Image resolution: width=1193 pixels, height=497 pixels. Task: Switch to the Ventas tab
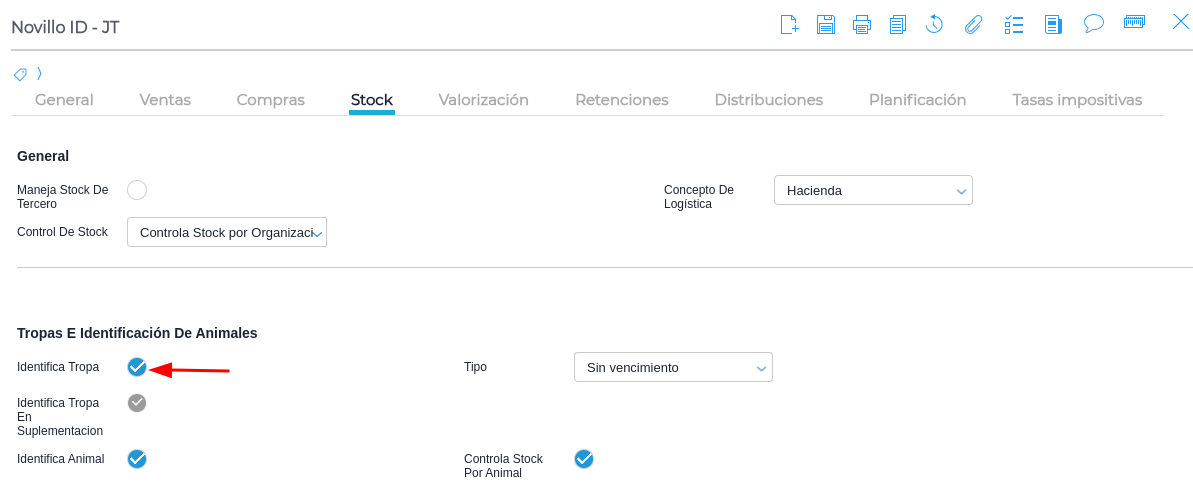pos(165,100)
